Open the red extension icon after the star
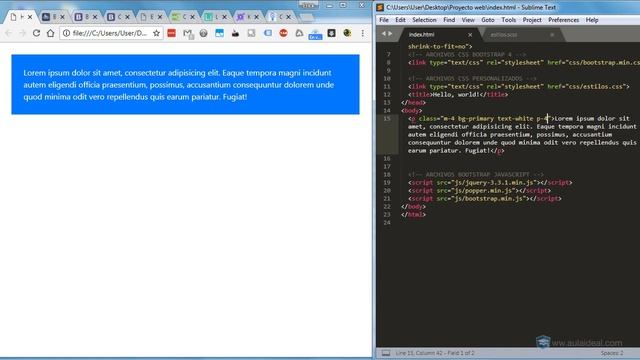Image resolution: width=640 pixels, height=360 pixels. click(171, 33)
